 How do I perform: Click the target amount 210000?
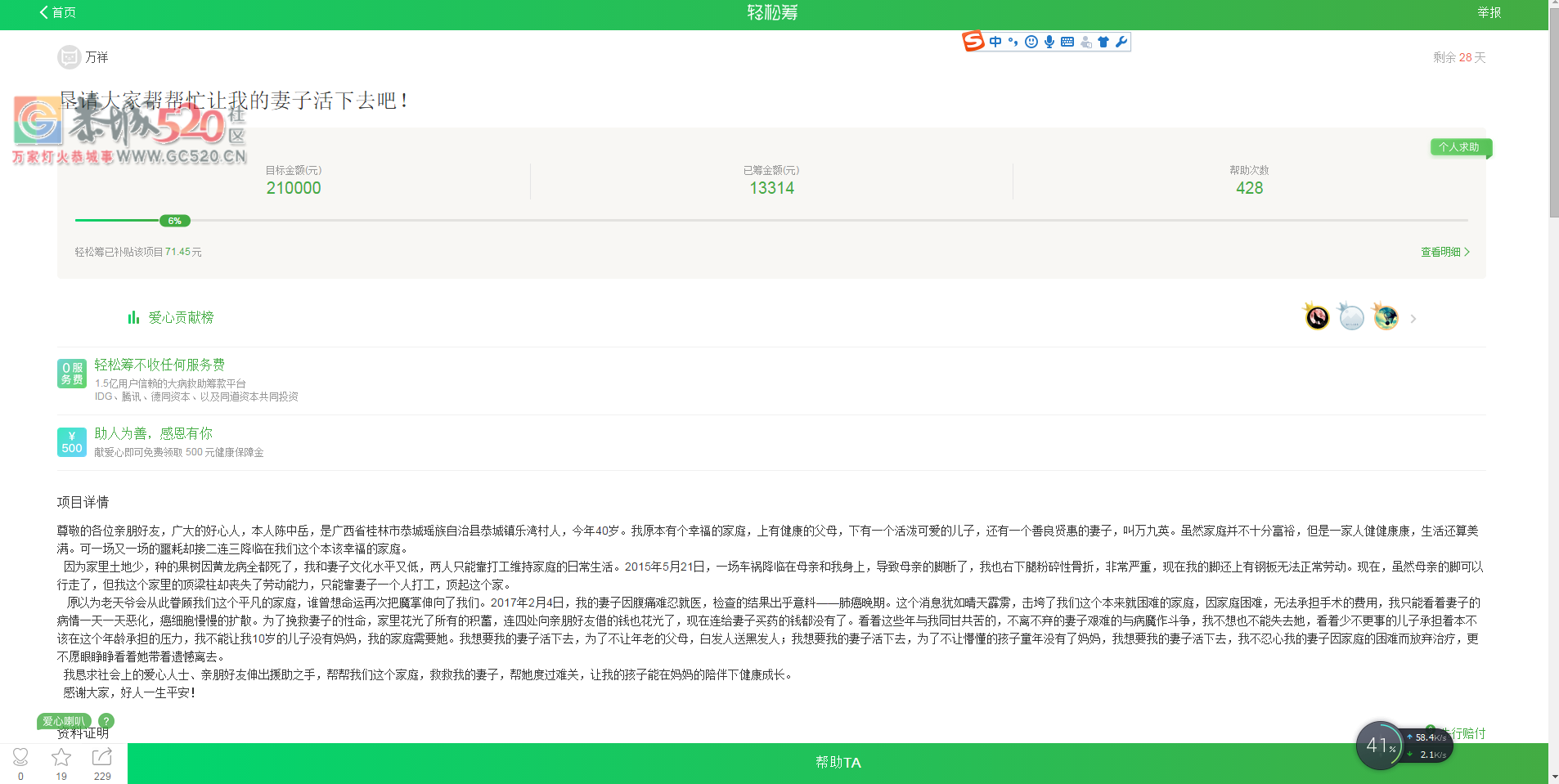tap(294, 188)
